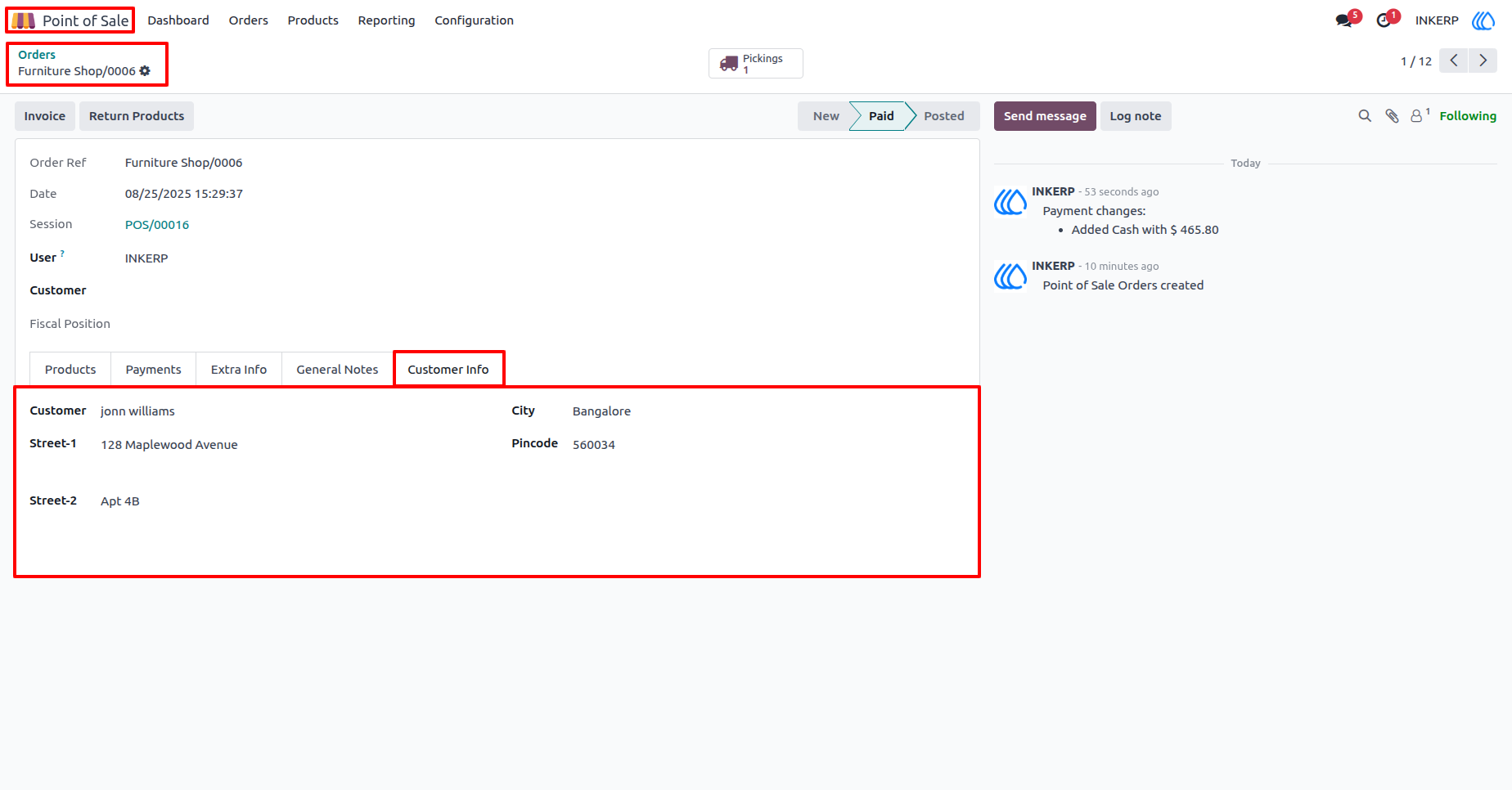Click the User field help question mark
The image size is (1512, 790).
pos(62,254)
